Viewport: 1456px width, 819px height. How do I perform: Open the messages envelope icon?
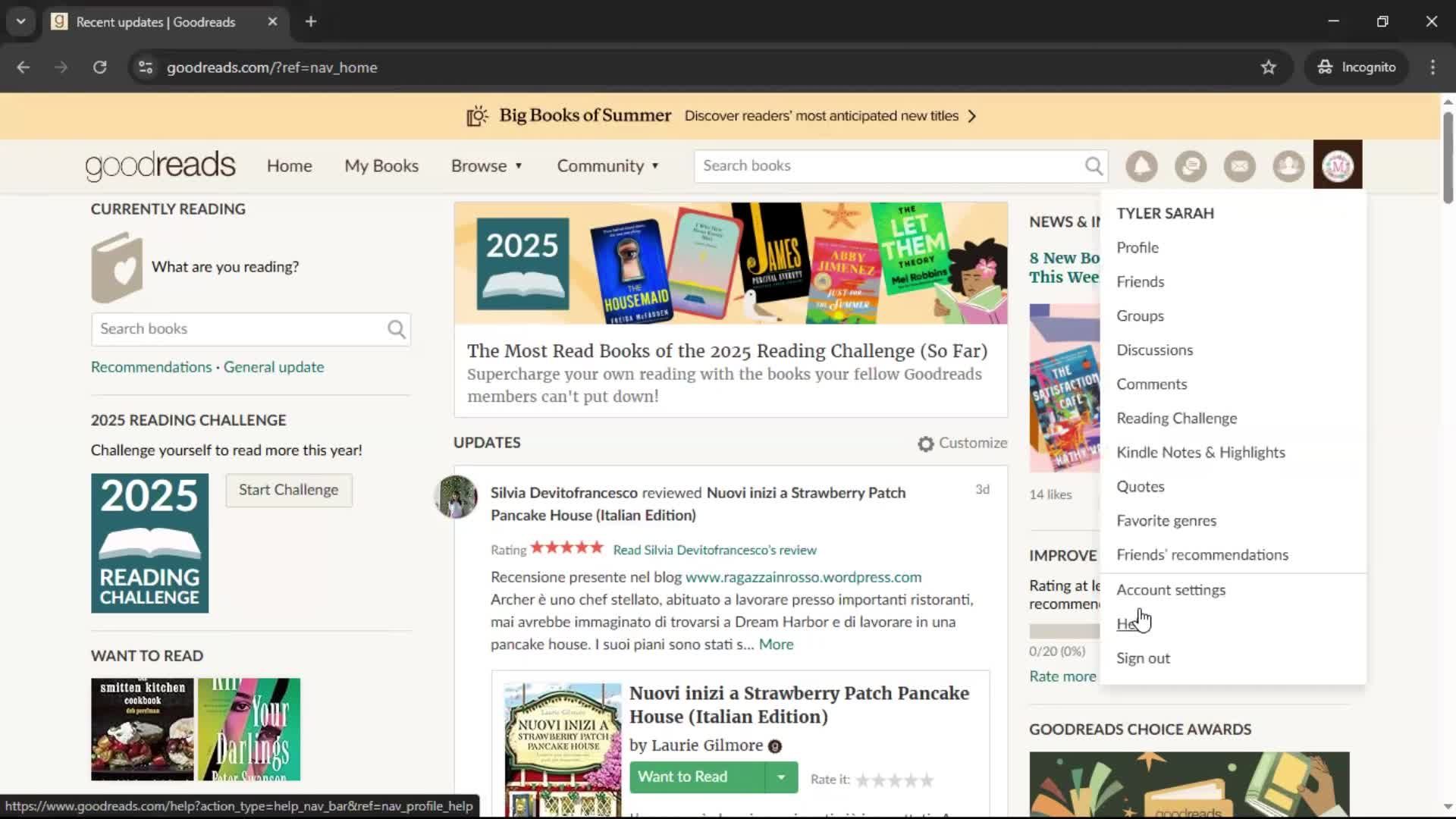(1240, 165)
